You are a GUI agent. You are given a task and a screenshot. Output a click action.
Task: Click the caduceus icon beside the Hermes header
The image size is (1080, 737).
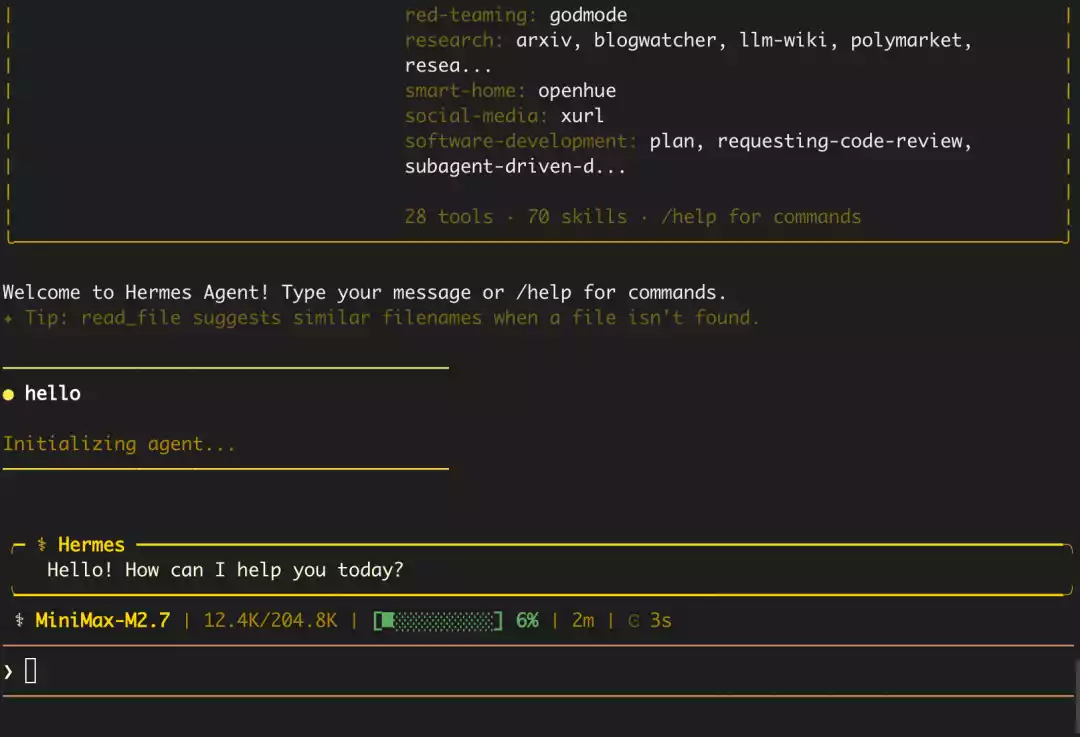point(41,545)
